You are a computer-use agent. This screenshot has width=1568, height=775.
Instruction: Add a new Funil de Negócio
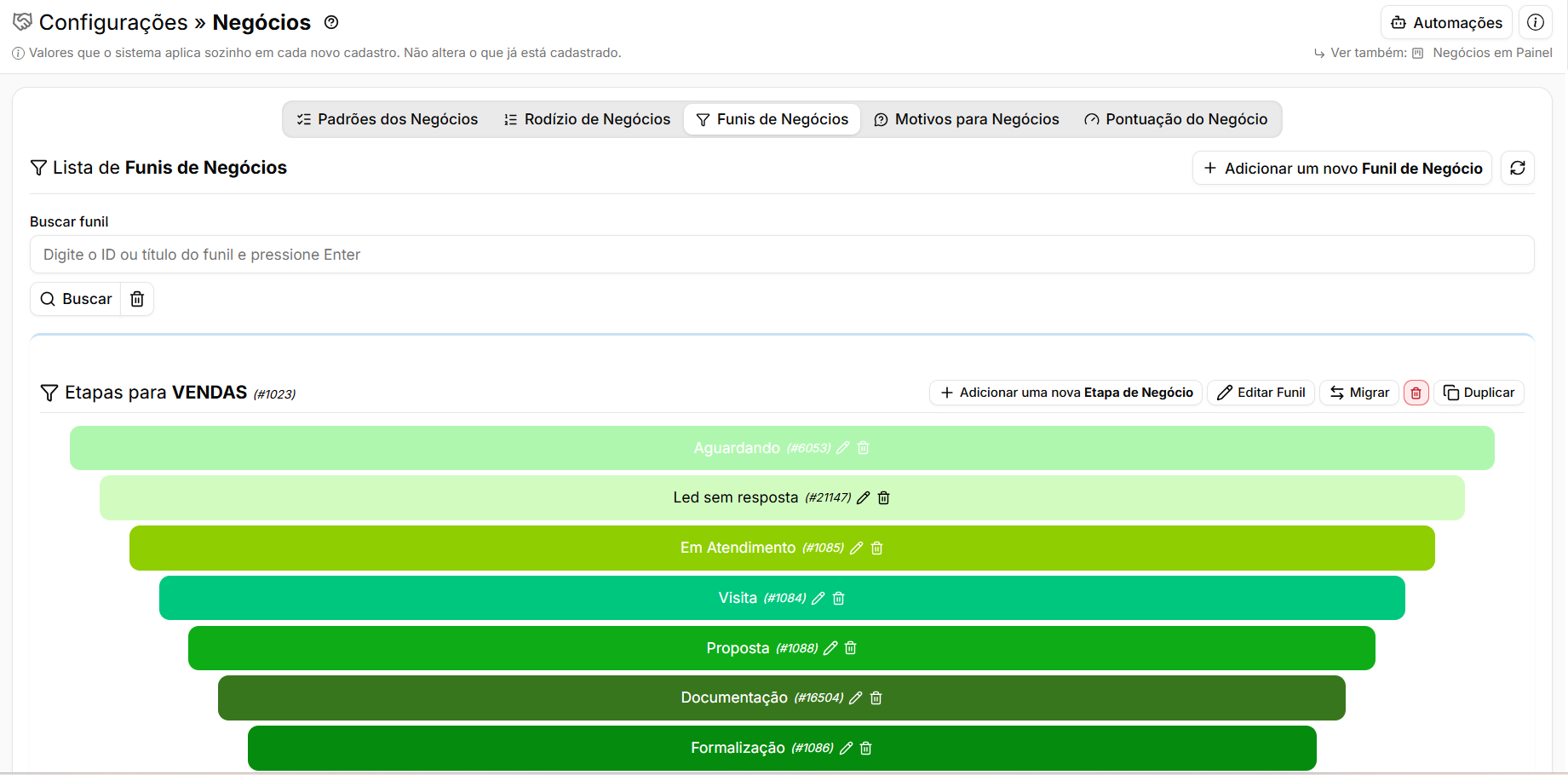pyautogui.click(x=1342, y=168)
